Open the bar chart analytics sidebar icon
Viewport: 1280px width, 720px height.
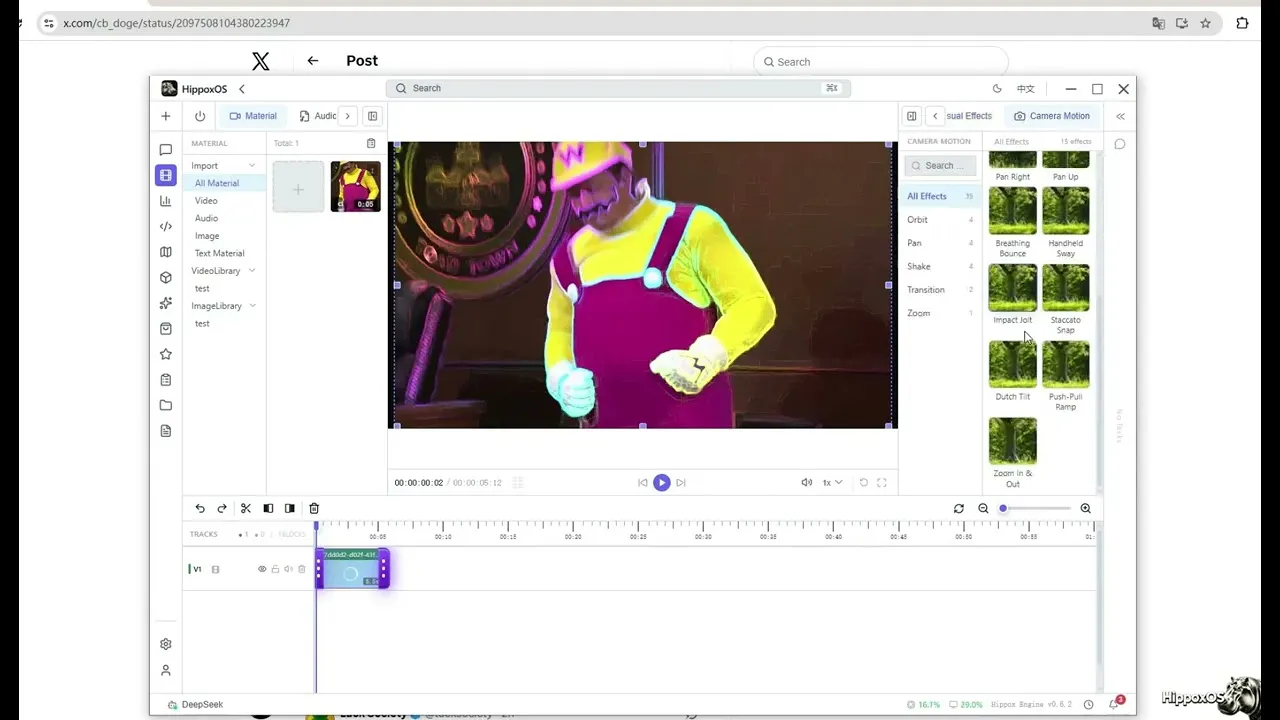(166, 201)
